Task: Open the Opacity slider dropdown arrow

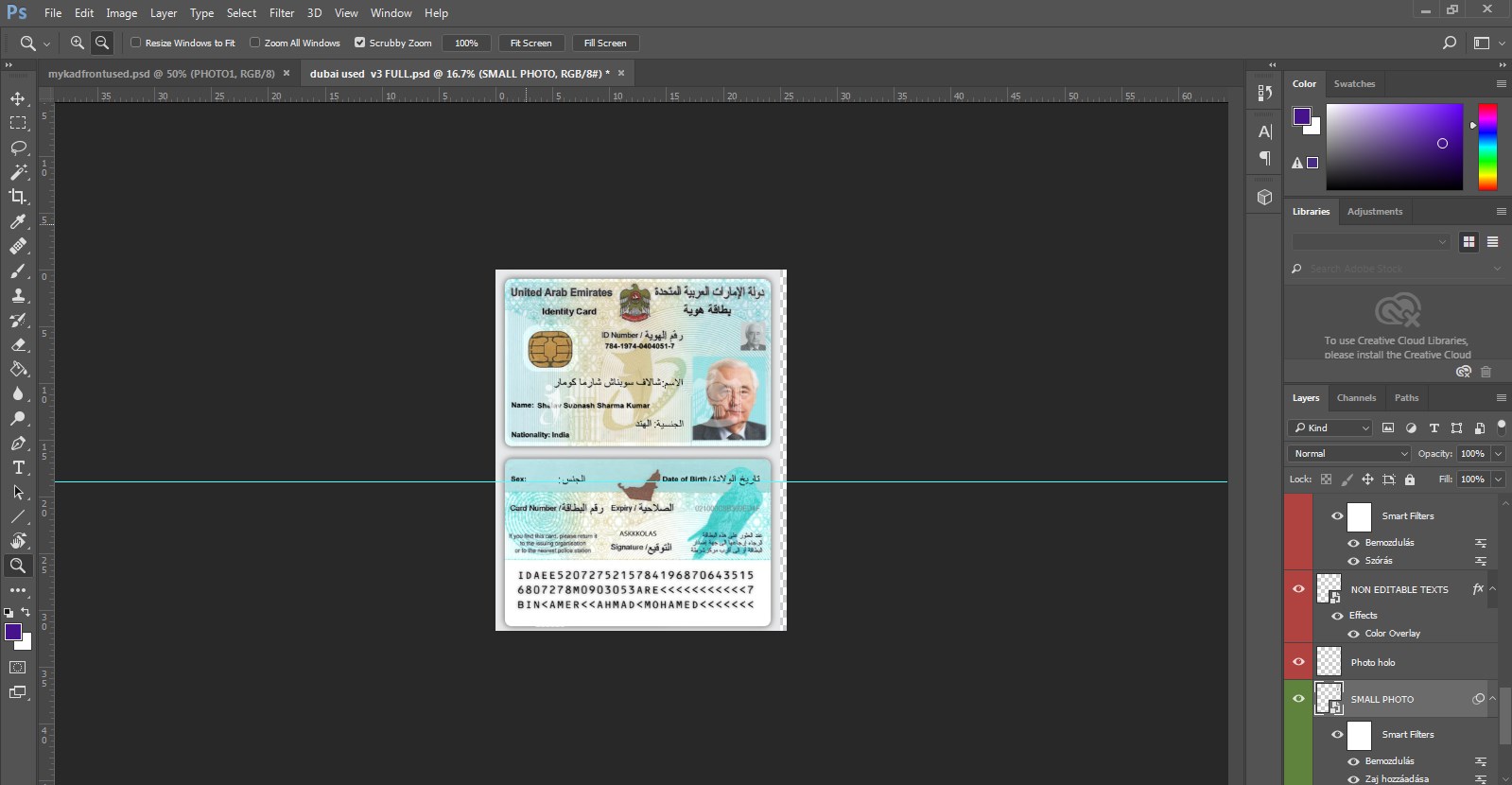Action: point(1498,454)
